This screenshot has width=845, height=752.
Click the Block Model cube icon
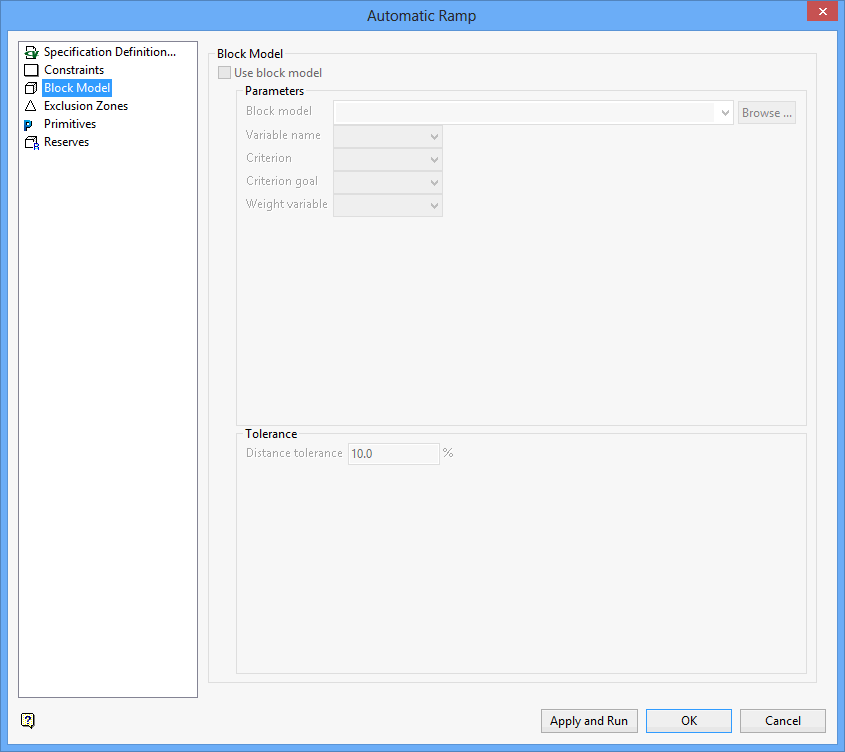(31, 88)
